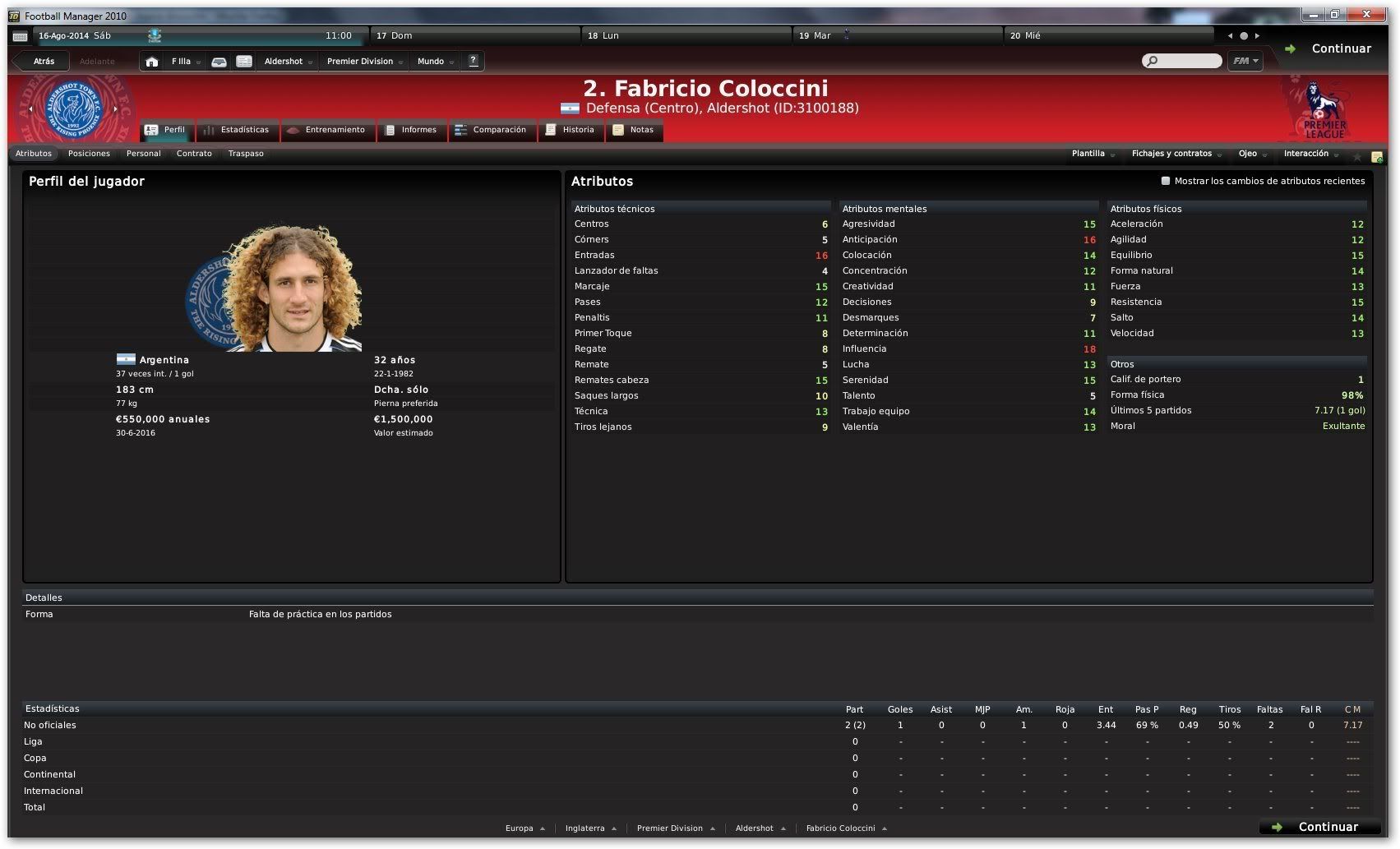Click 'Falta de práctica en los partidos' text

tap(320, 614)
